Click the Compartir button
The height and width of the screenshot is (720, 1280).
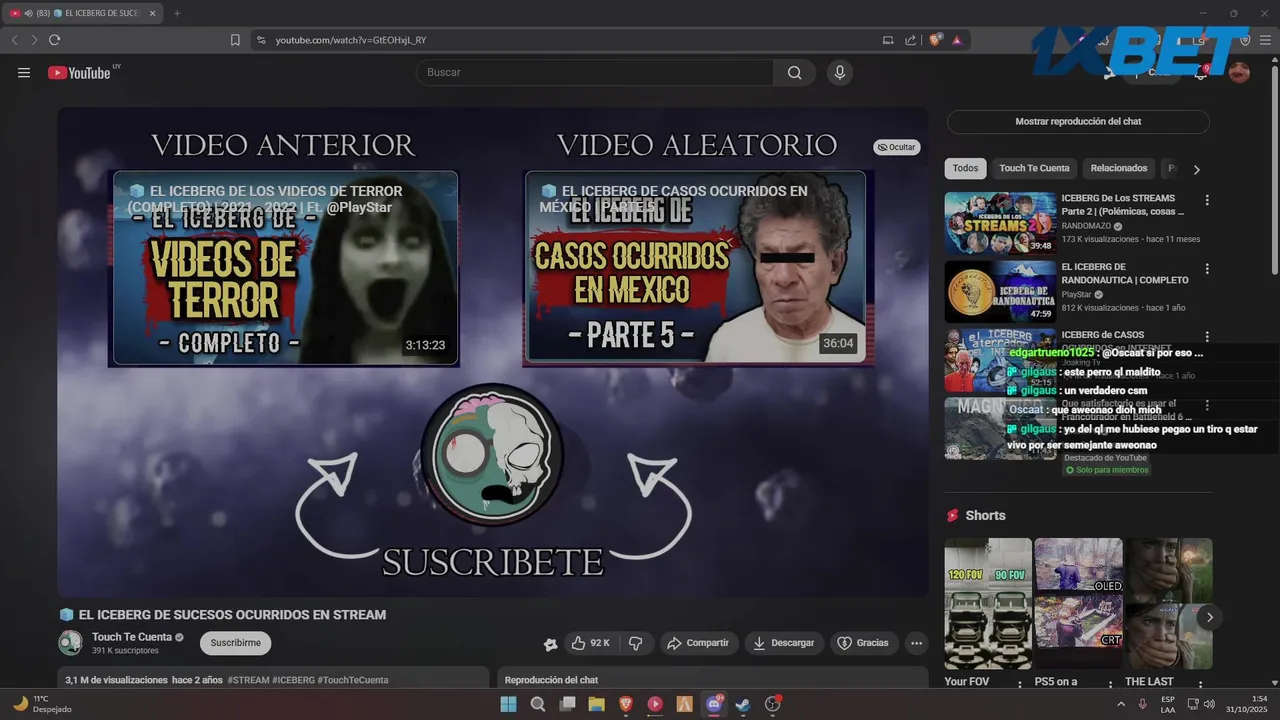tap(698, 643)
